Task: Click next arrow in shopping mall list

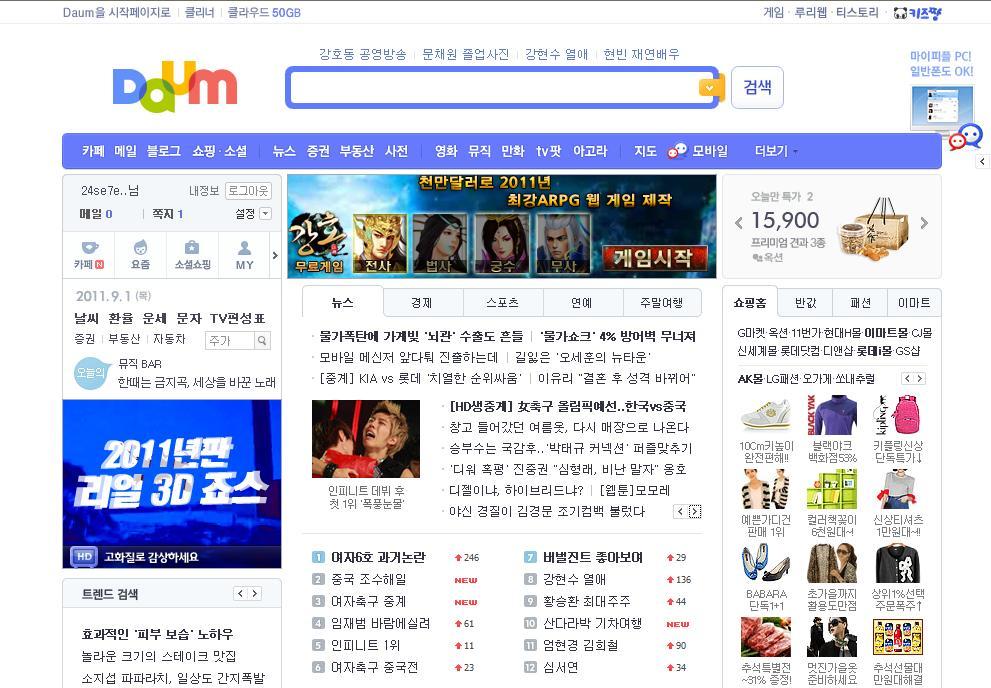Action: (x=920, y=378)
